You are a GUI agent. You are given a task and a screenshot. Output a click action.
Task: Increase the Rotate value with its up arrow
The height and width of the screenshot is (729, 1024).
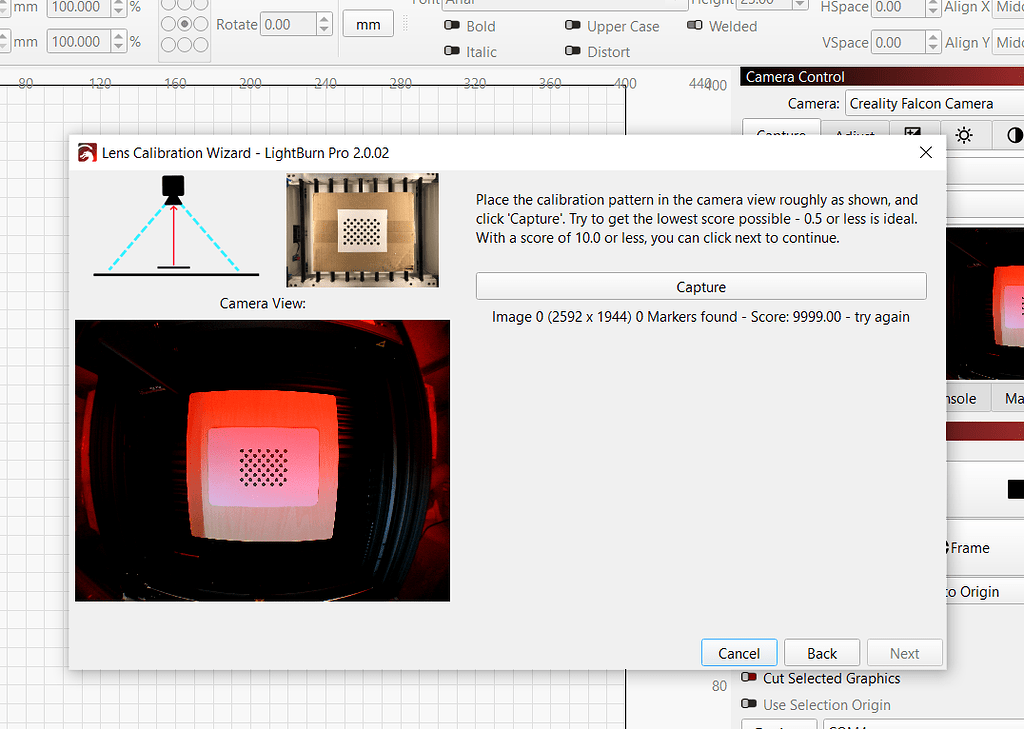[x=326, y=18]
